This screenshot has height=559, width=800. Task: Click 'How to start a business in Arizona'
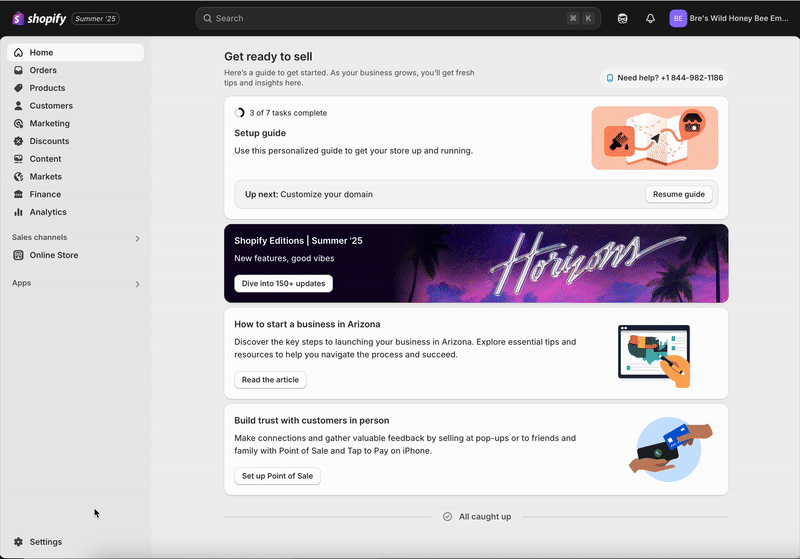click(x=307, y=324)
